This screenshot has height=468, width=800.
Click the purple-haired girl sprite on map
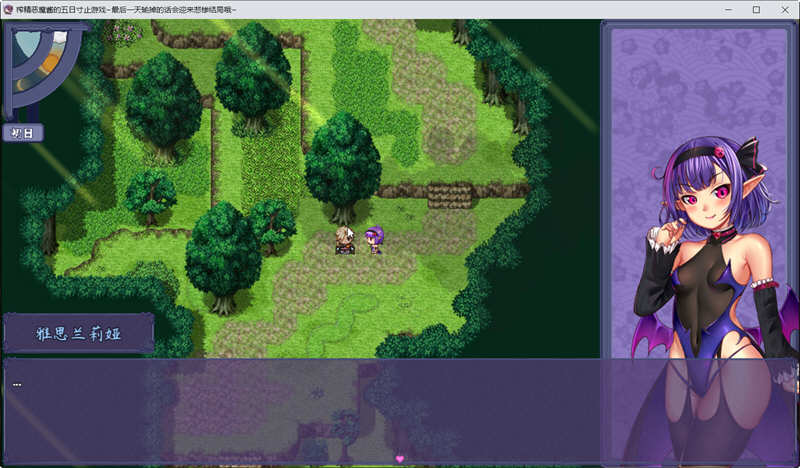coord(375,239)
